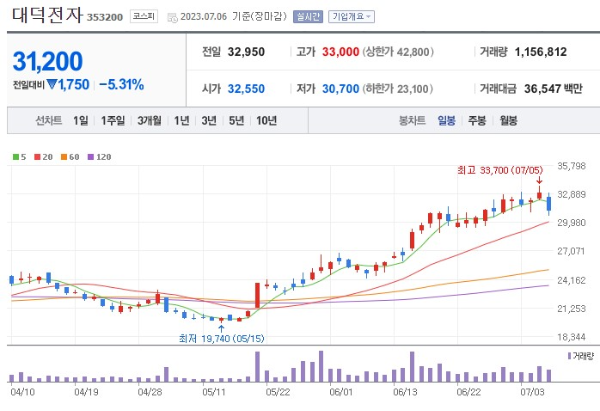Click the 전일 value 32,950

pos(246,52)
